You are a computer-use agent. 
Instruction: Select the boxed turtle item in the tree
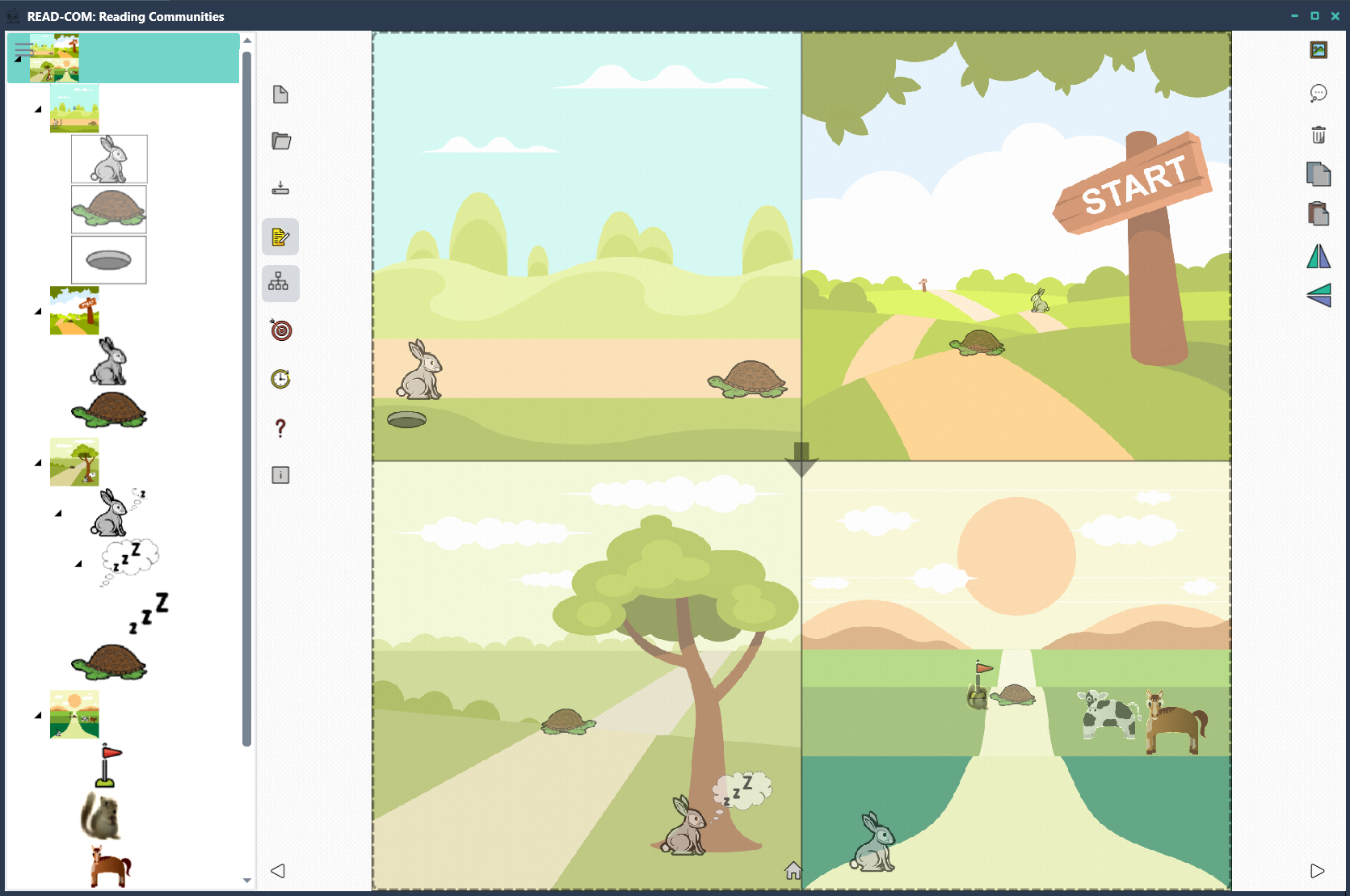(x=109, y=209)
